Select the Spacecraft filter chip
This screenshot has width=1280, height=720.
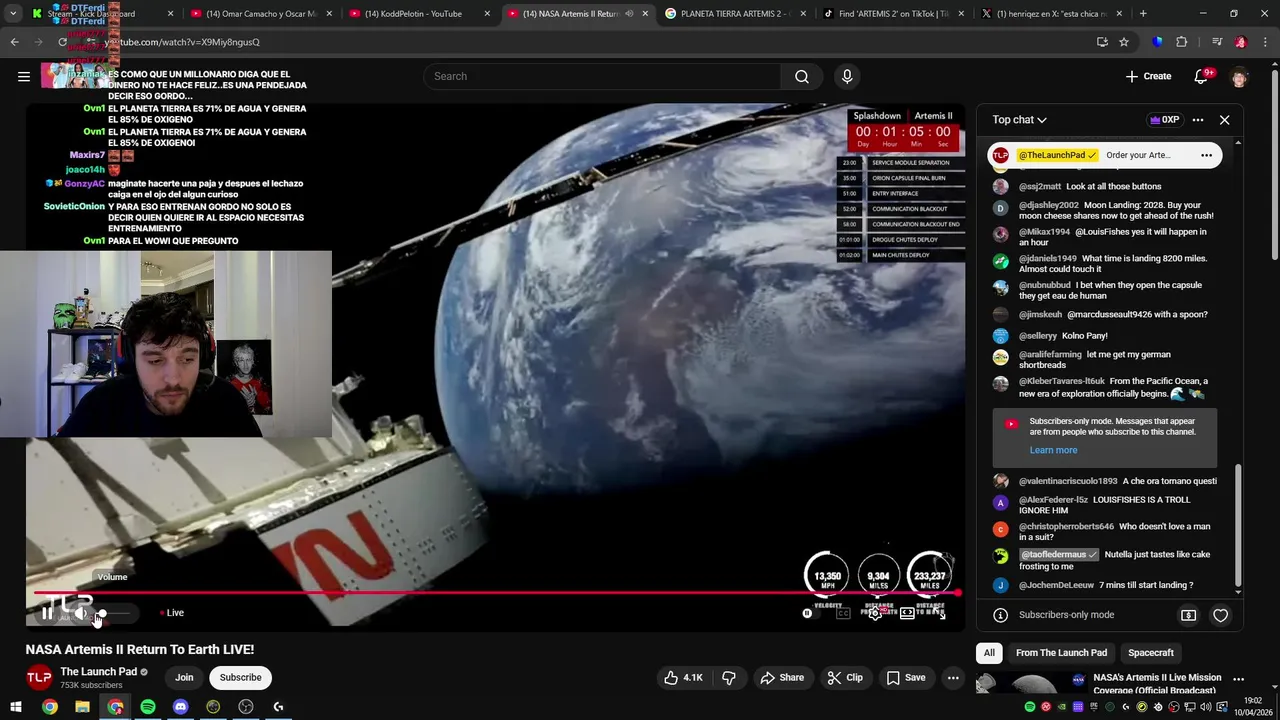click(1151, 653)
